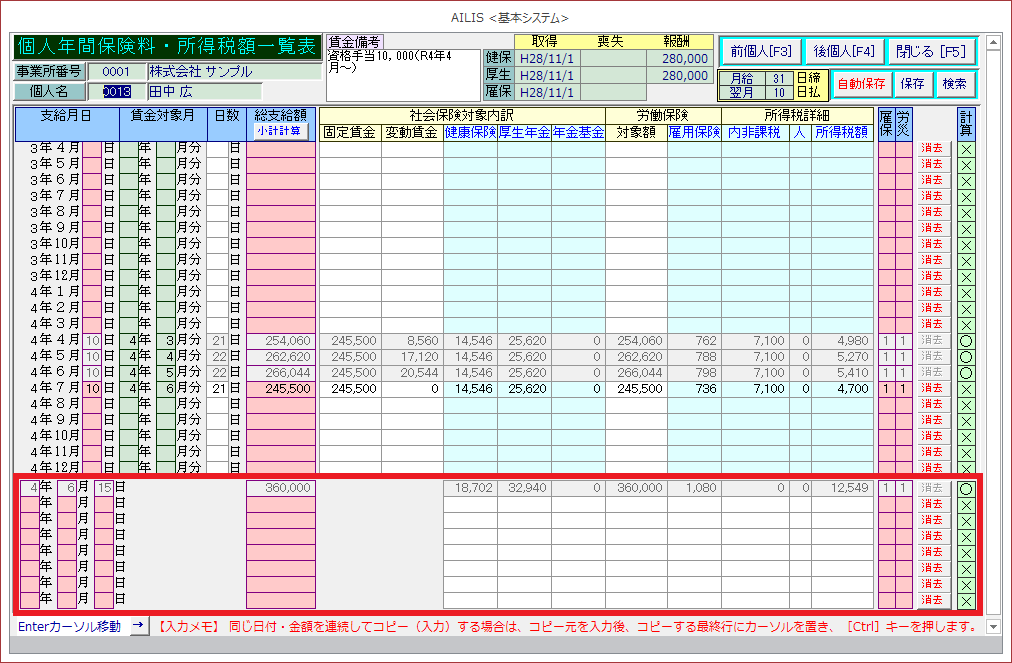Viewport: 1012px width, 663px height.
Task: Open the 検索 search button
Action: (x=955, y=84)
